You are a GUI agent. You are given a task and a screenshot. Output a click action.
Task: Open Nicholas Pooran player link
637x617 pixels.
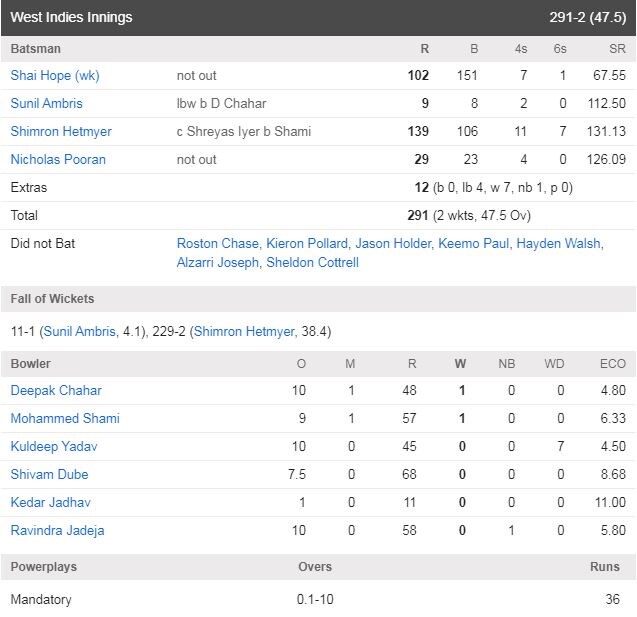58,159
